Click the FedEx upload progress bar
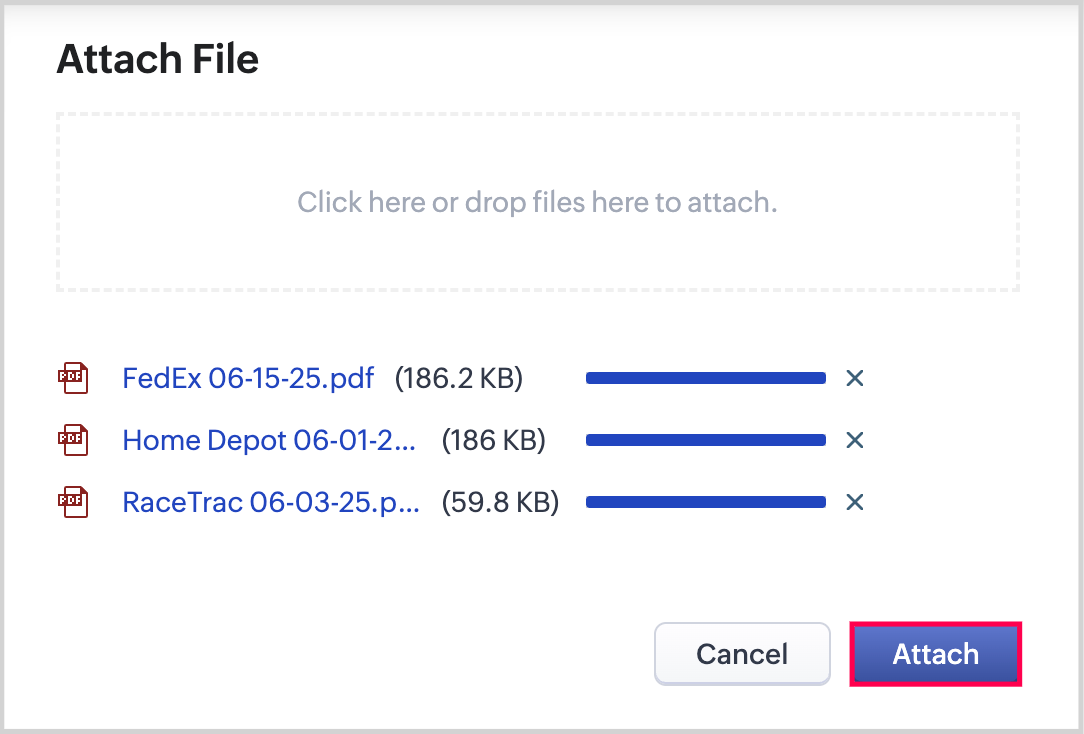 click(x=705, y=378)
